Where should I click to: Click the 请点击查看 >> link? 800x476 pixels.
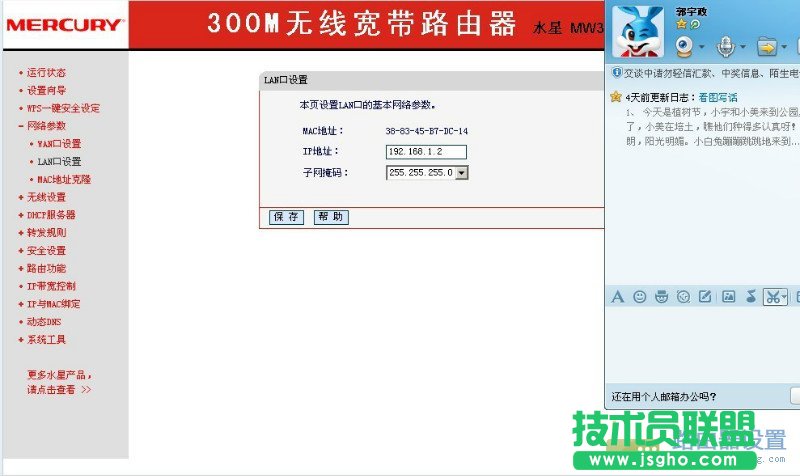pos(59,390)
